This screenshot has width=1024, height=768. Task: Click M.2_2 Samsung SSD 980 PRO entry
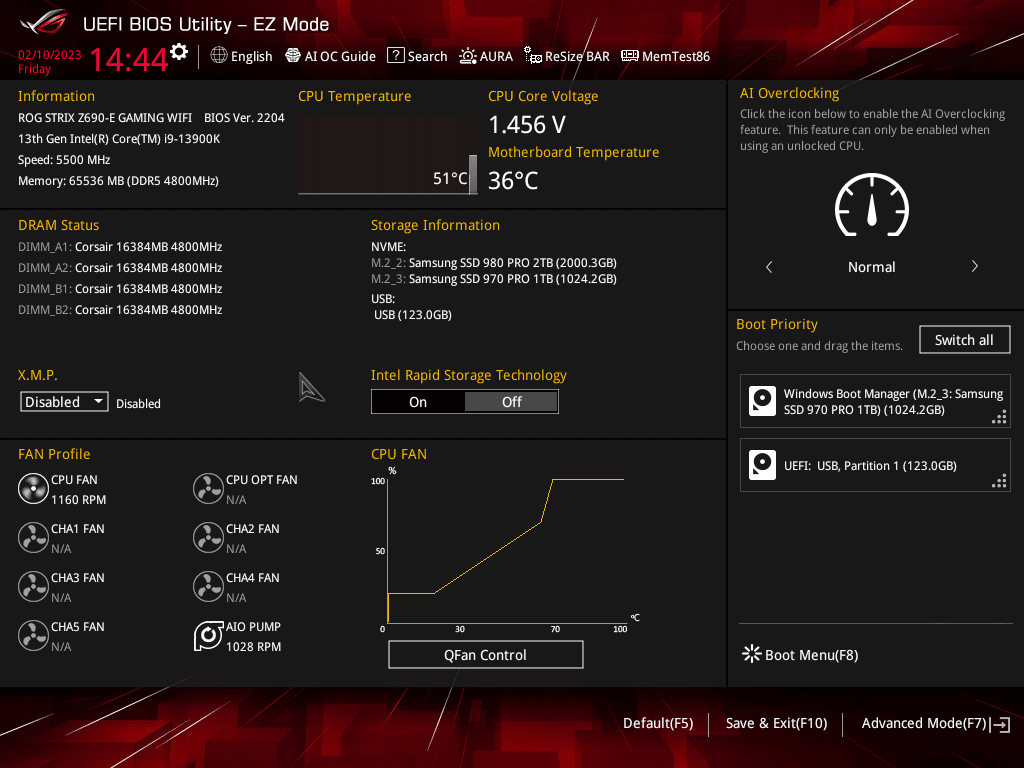[x=494, y=263]
